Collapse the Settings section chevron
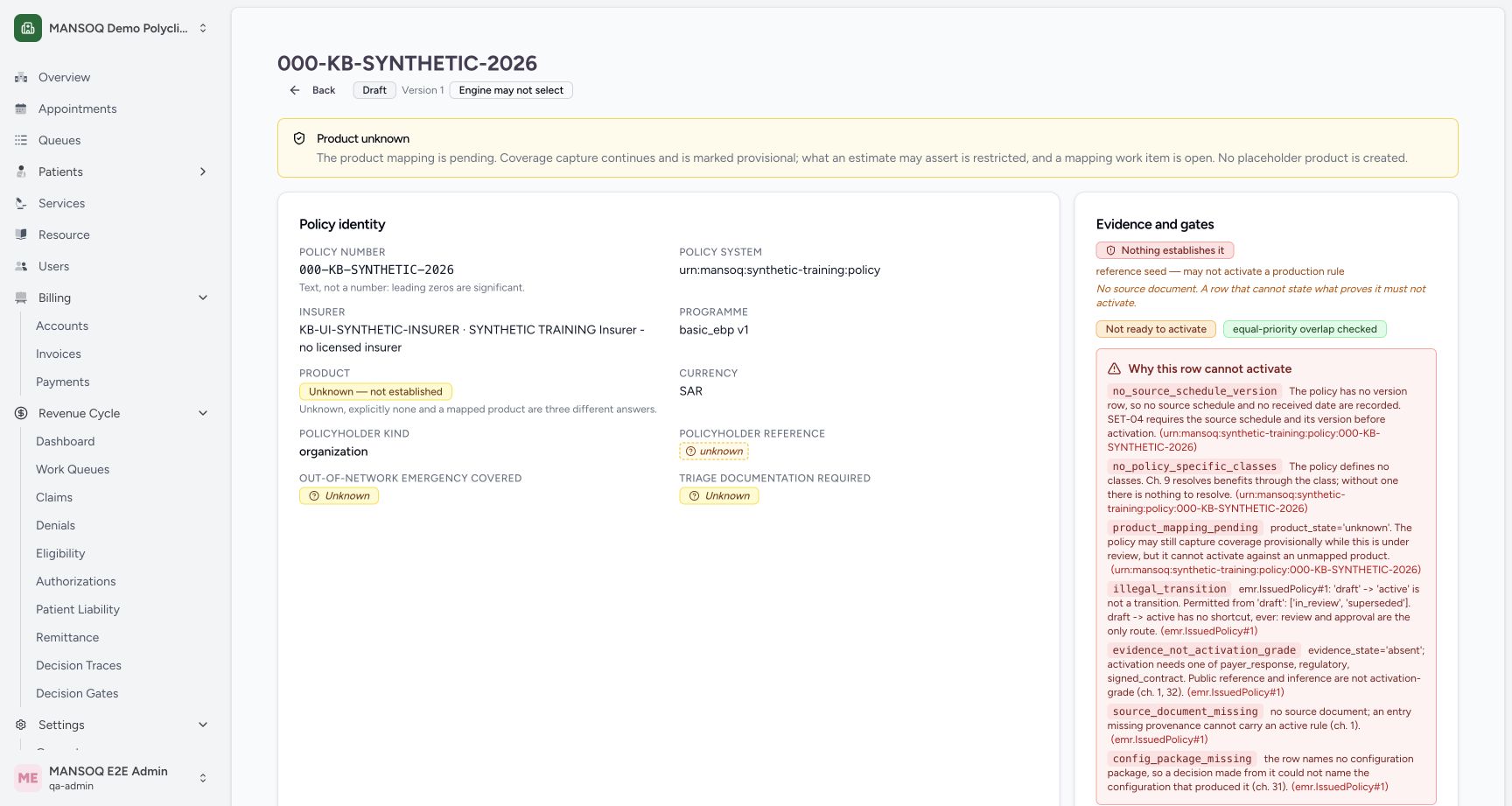This screenshot has width=1512, height=806. 203,725
